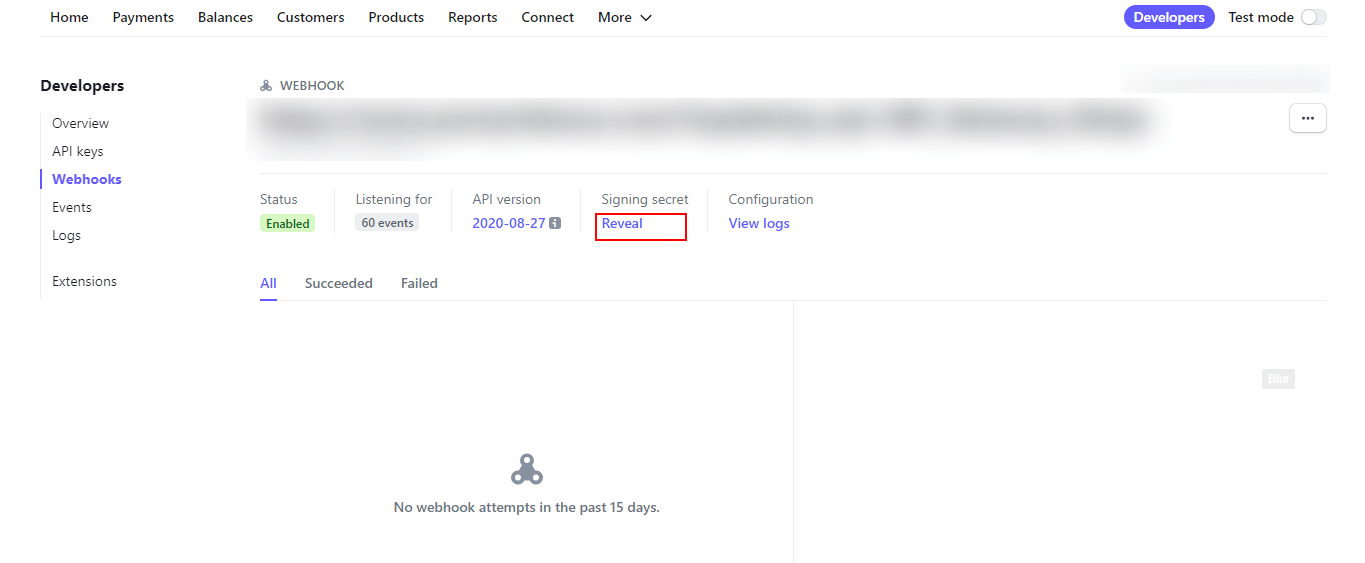1365x563 pixels.
Task: Click the webhook icon beside WEBHOOK label
Action: pos(266,86)
